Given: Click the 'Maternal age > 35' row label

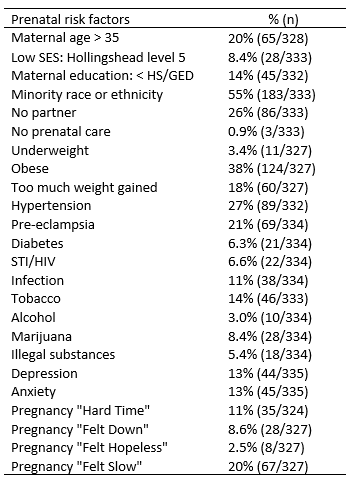Looking at the screenshot, I should pos(65,38).
